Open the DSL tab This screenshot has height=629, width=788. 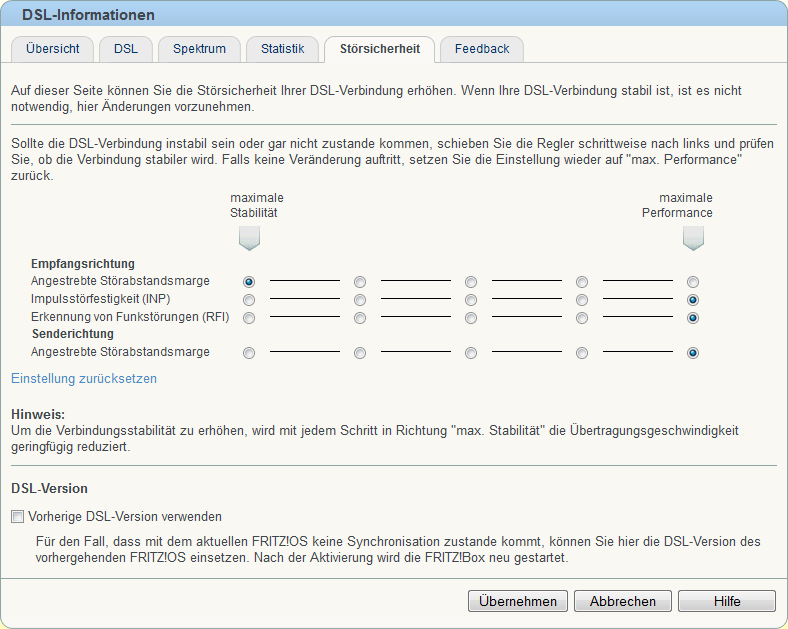[126, 49]
